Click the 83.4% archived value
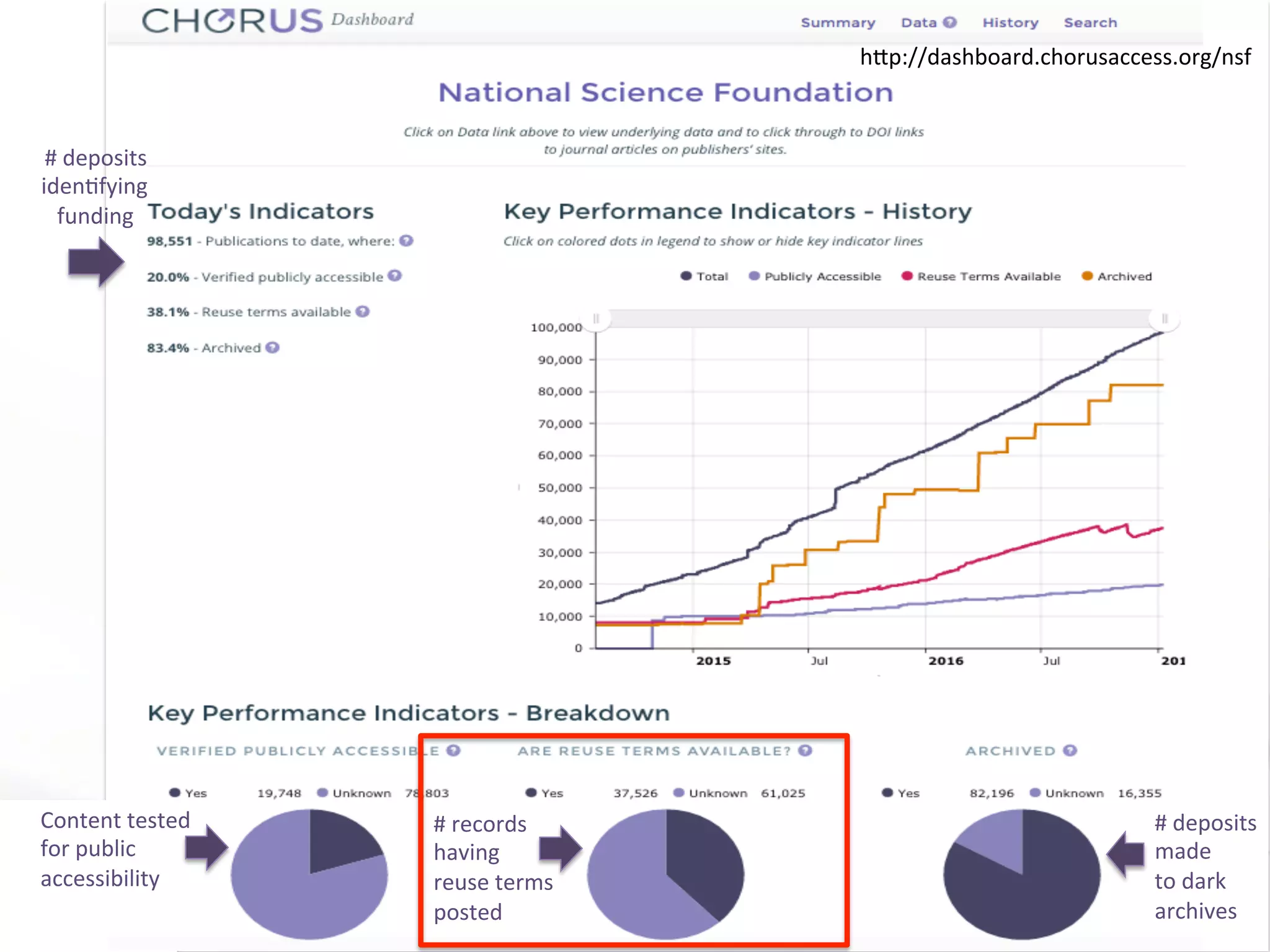 pyautogui.click(x=167, y=348)
